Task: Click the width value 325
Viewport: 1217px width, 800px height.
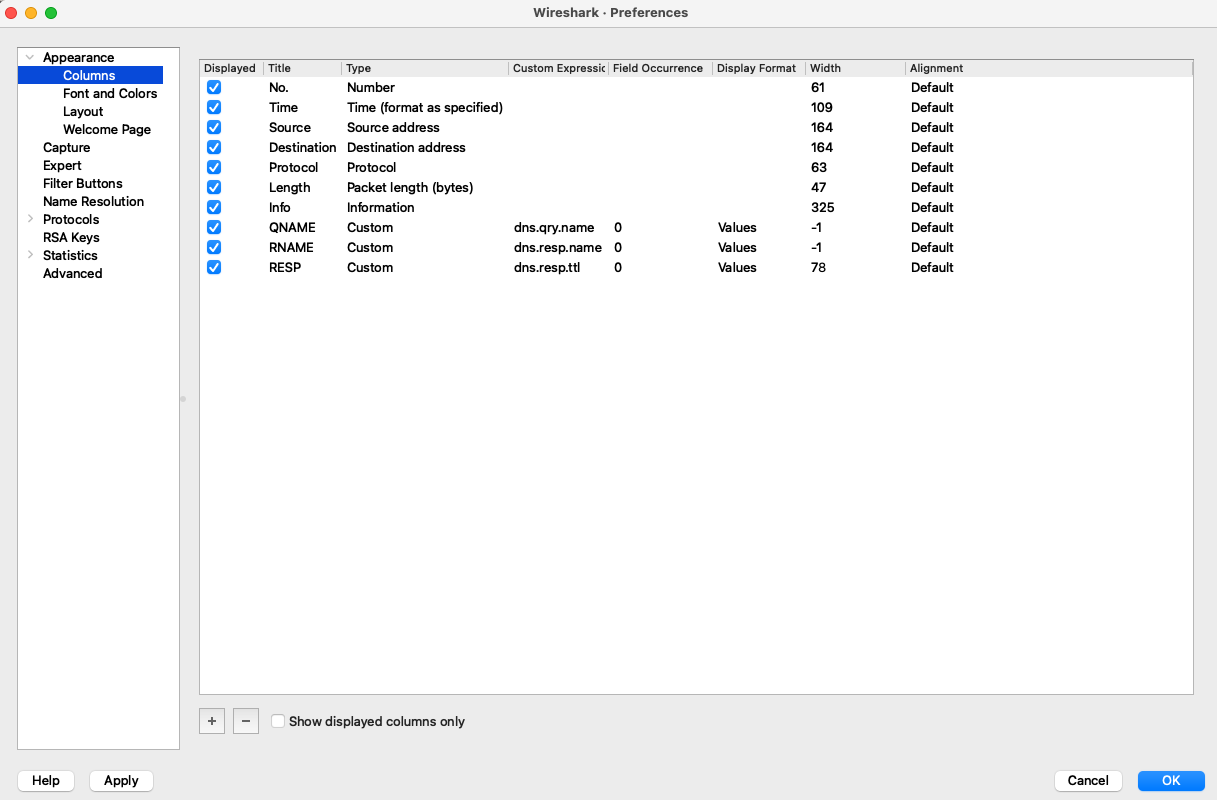Action: pos(822,207)
